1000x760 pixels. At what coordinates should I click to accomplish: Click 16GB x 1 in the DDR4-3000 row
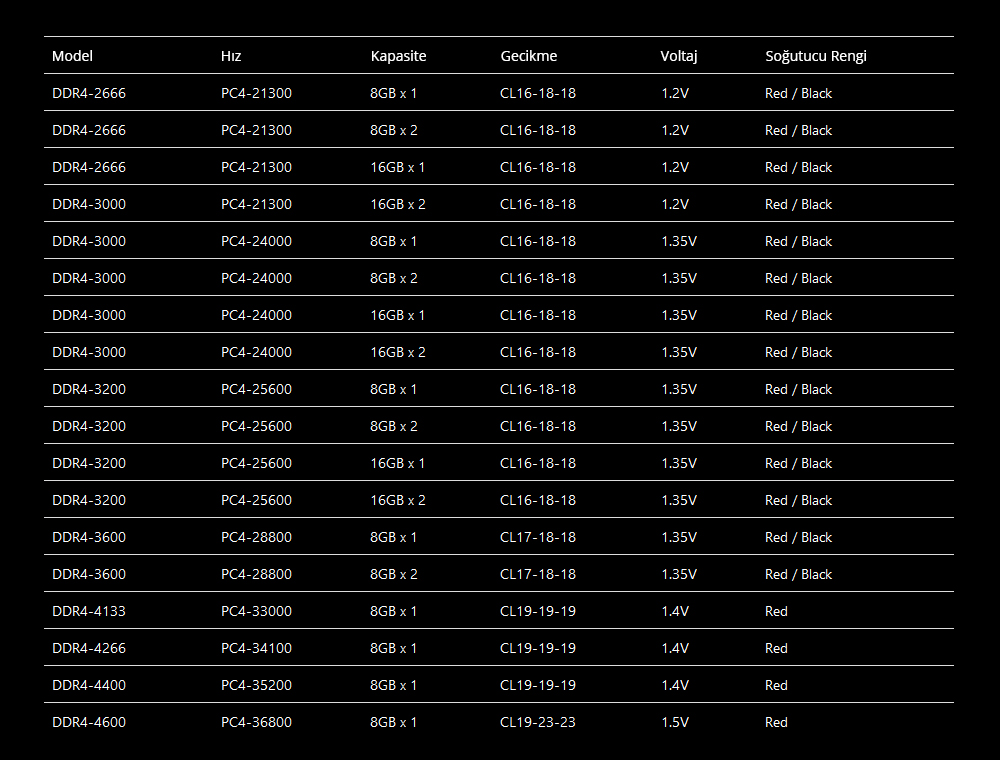coord(397,316)
